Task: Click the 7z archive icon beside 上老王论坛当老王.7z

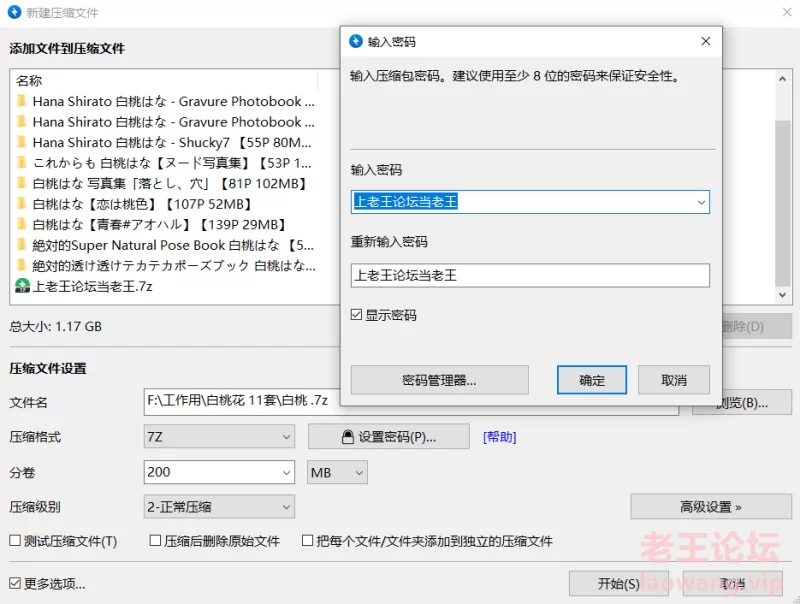Action: pyautogui.click(x=22, y=286)
